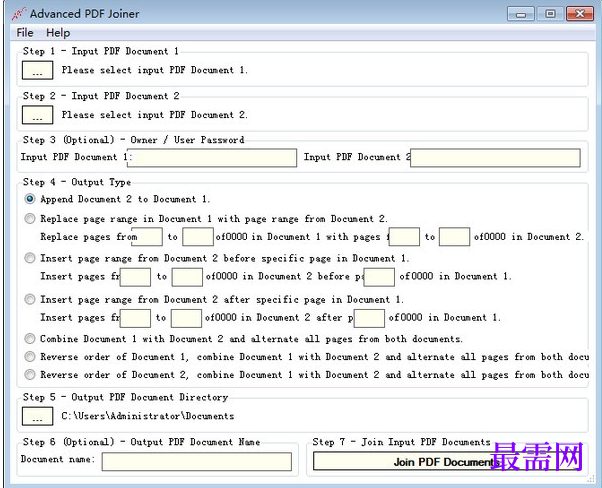602x488 pixels.
Task: Click 'before page' number field in Document 1
Action: [x=379, y=277]
